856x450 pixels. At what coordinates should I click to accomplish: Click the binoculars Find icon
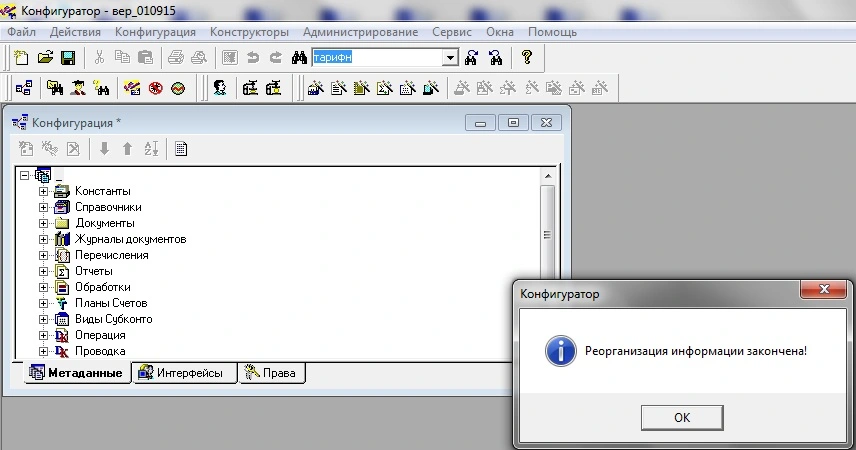[x=298, y=58]
